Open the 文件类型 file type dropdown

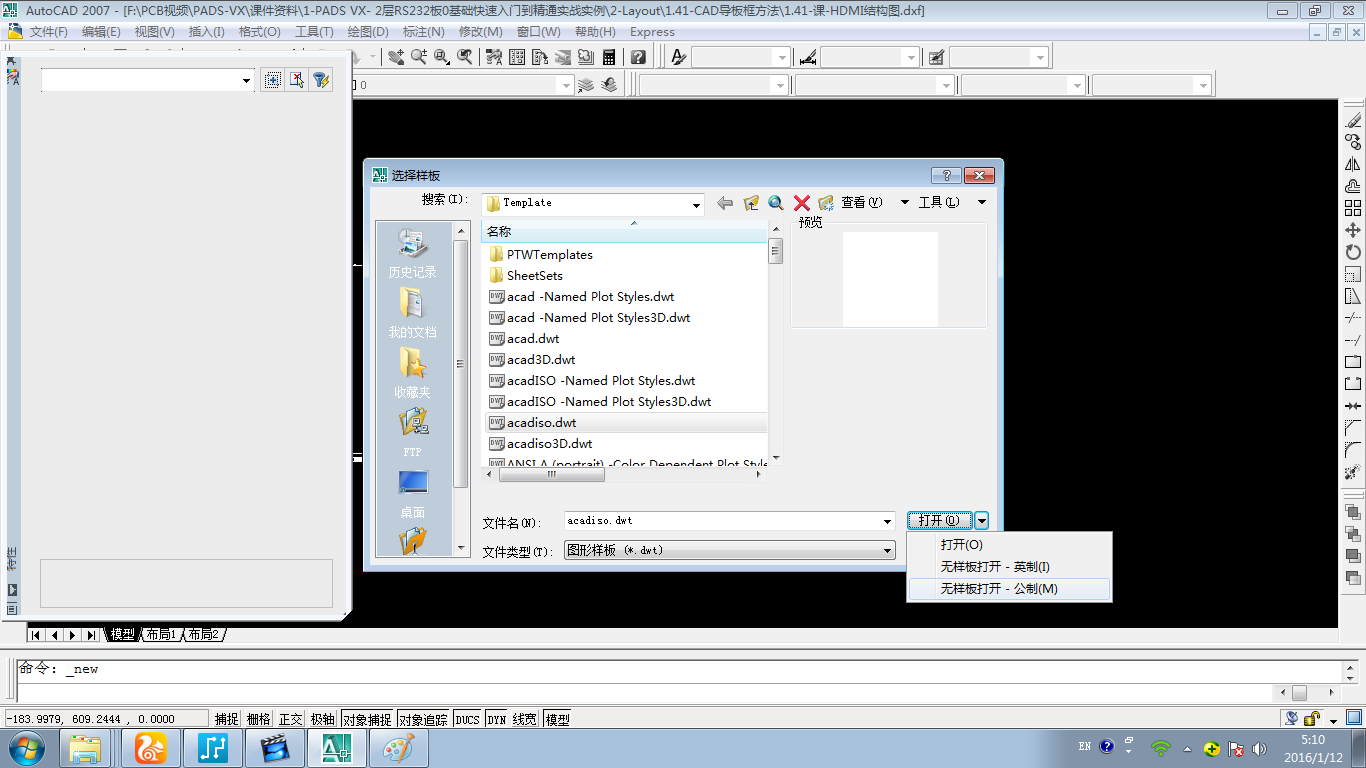[x=887, y=550]
